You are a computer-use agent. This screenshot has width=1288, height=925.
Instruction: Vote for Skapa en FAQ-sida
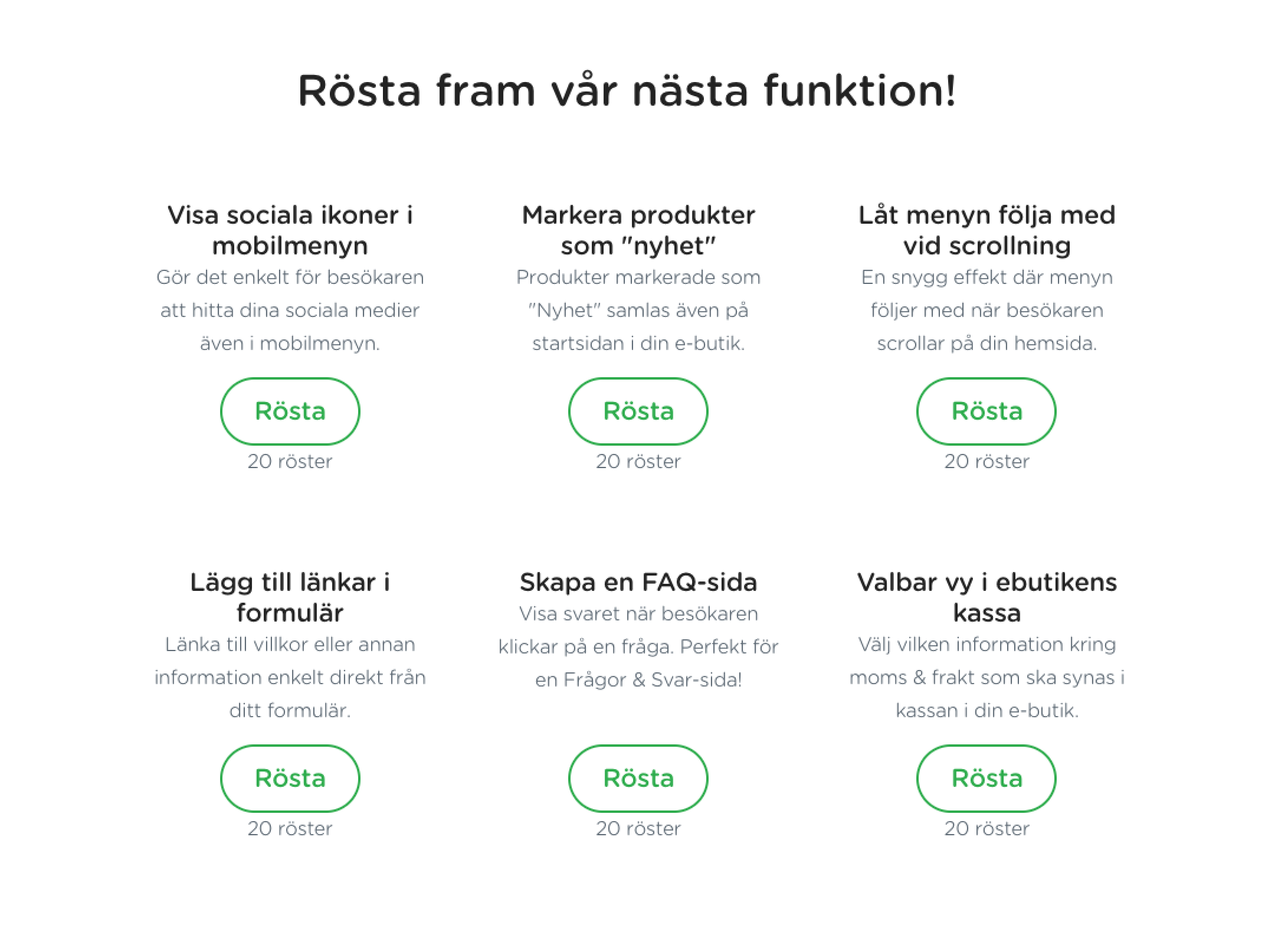[x=638, y=778]
